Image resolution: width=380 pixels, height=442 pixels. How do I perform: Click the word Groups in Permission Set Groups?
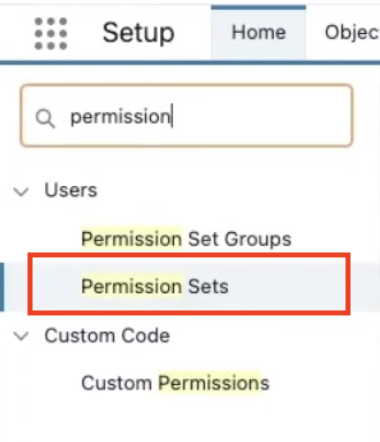click(x=258, y=239)
